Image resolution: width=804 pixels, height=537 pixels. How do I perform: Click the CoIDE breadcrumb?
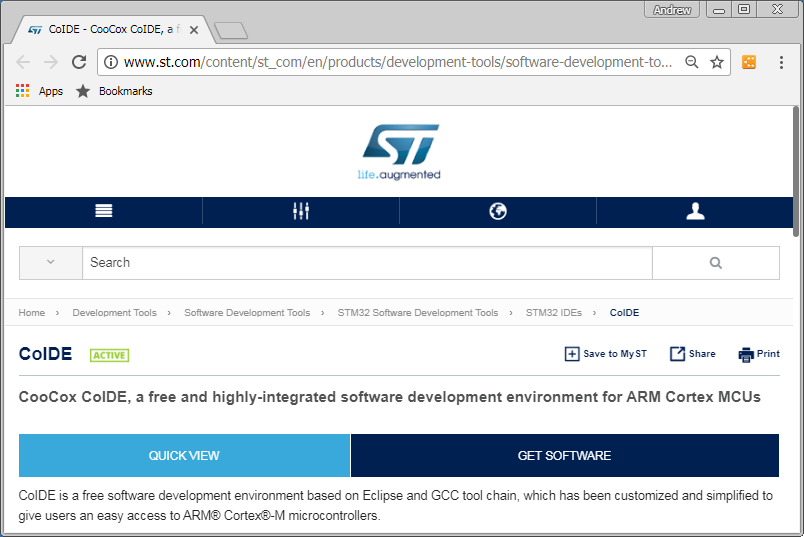[x=624, y=312]
